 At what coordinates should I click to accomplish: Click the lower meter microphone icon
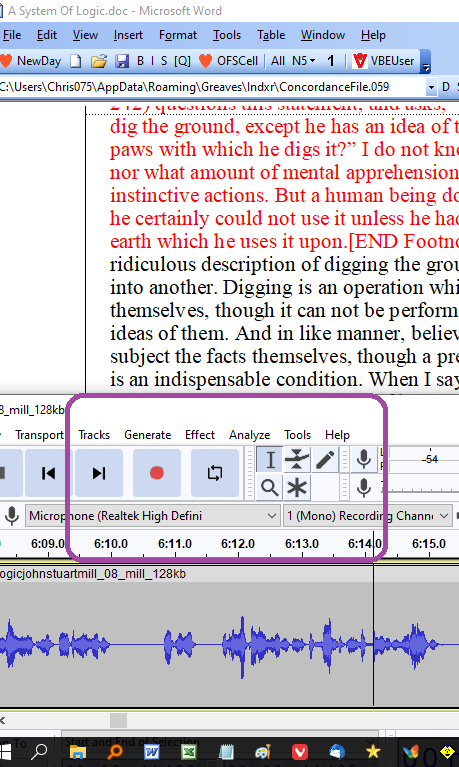click(x=364, y=488)
